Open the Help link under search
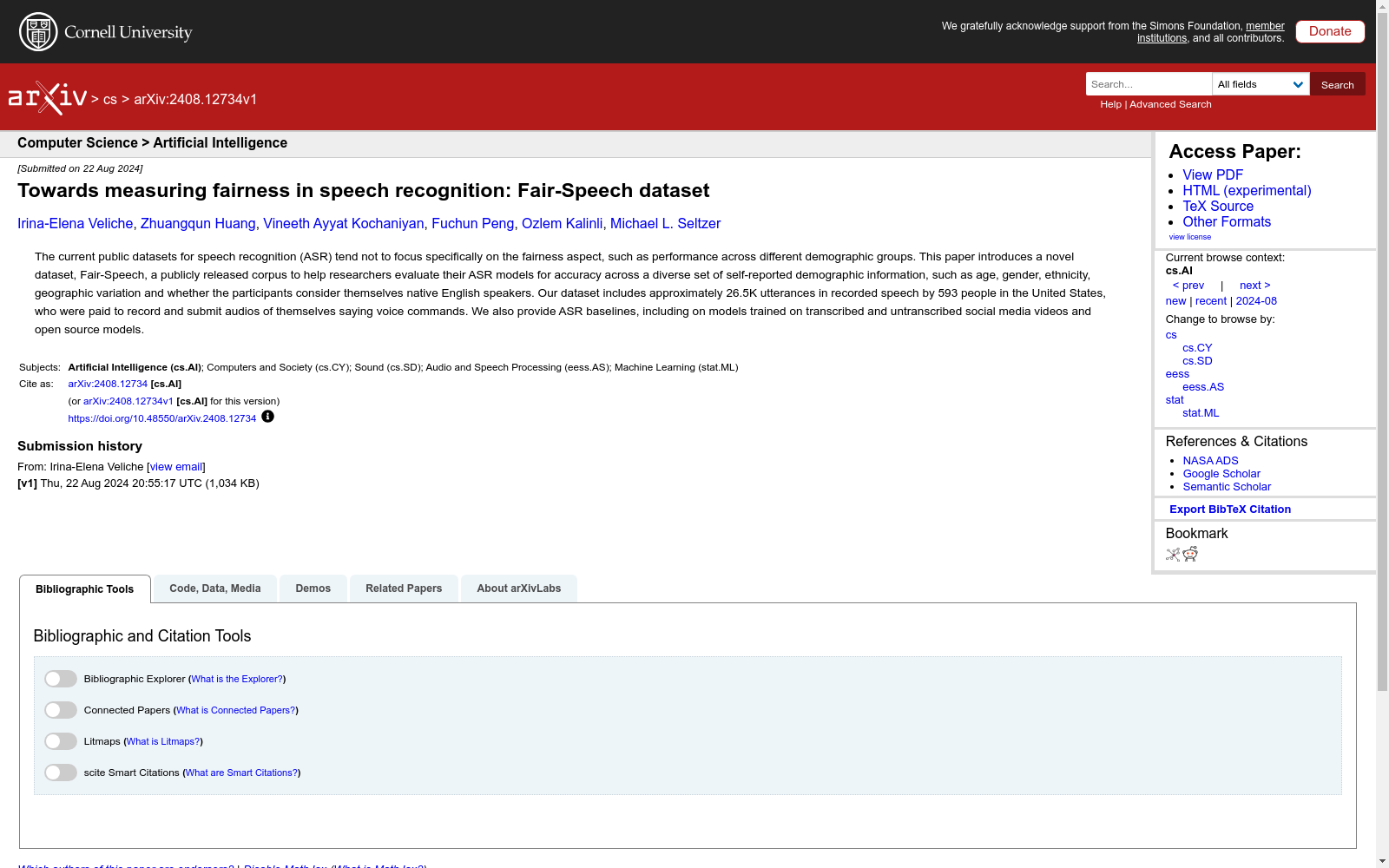This screenshot has height=868, width=1389. 1110,104
